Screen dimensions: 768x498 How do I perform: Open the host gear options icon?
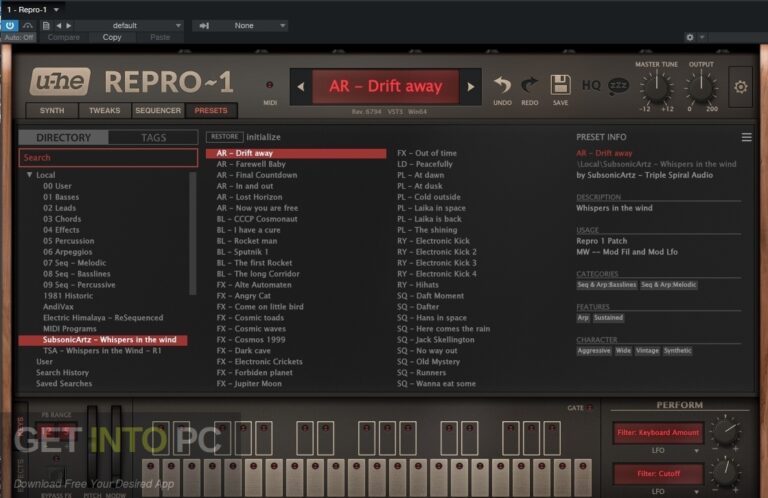[690, 37]
